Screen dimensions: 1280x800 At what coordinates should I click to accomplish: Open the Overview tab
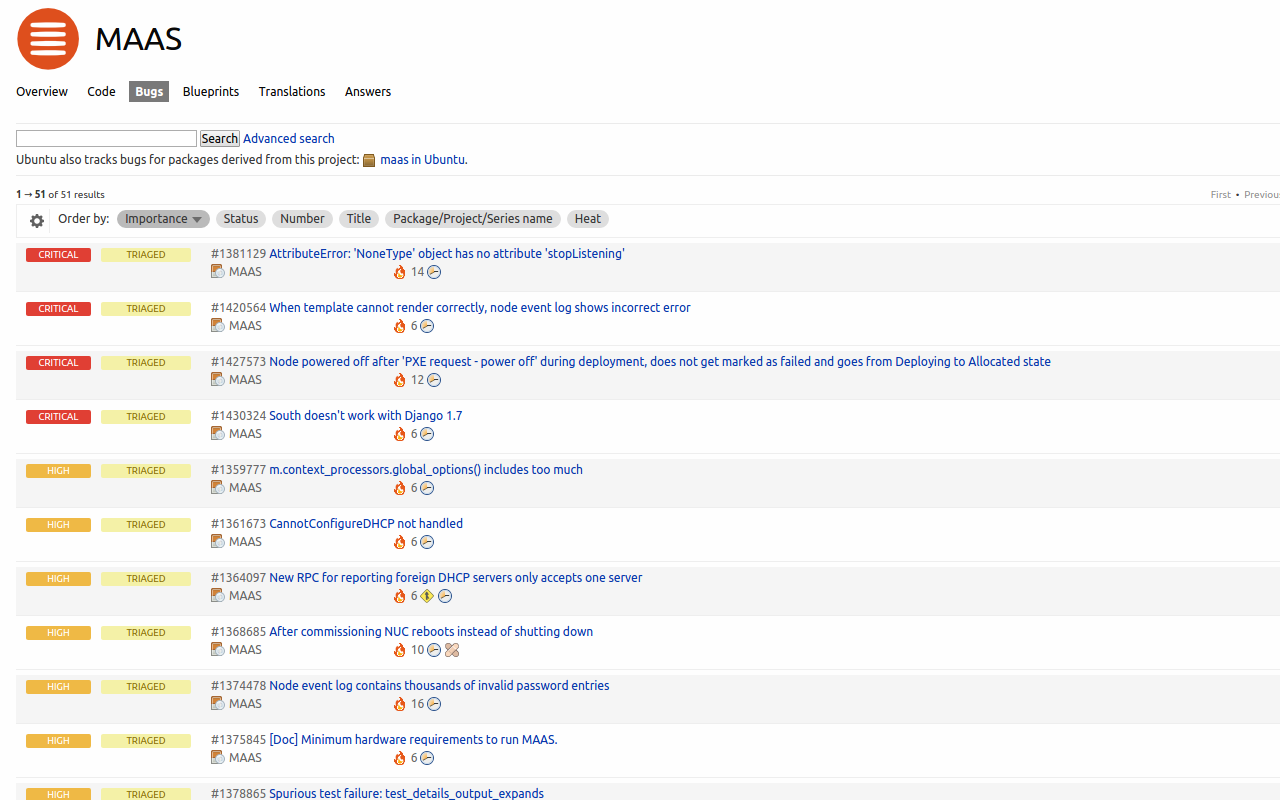tap(42, 92)
